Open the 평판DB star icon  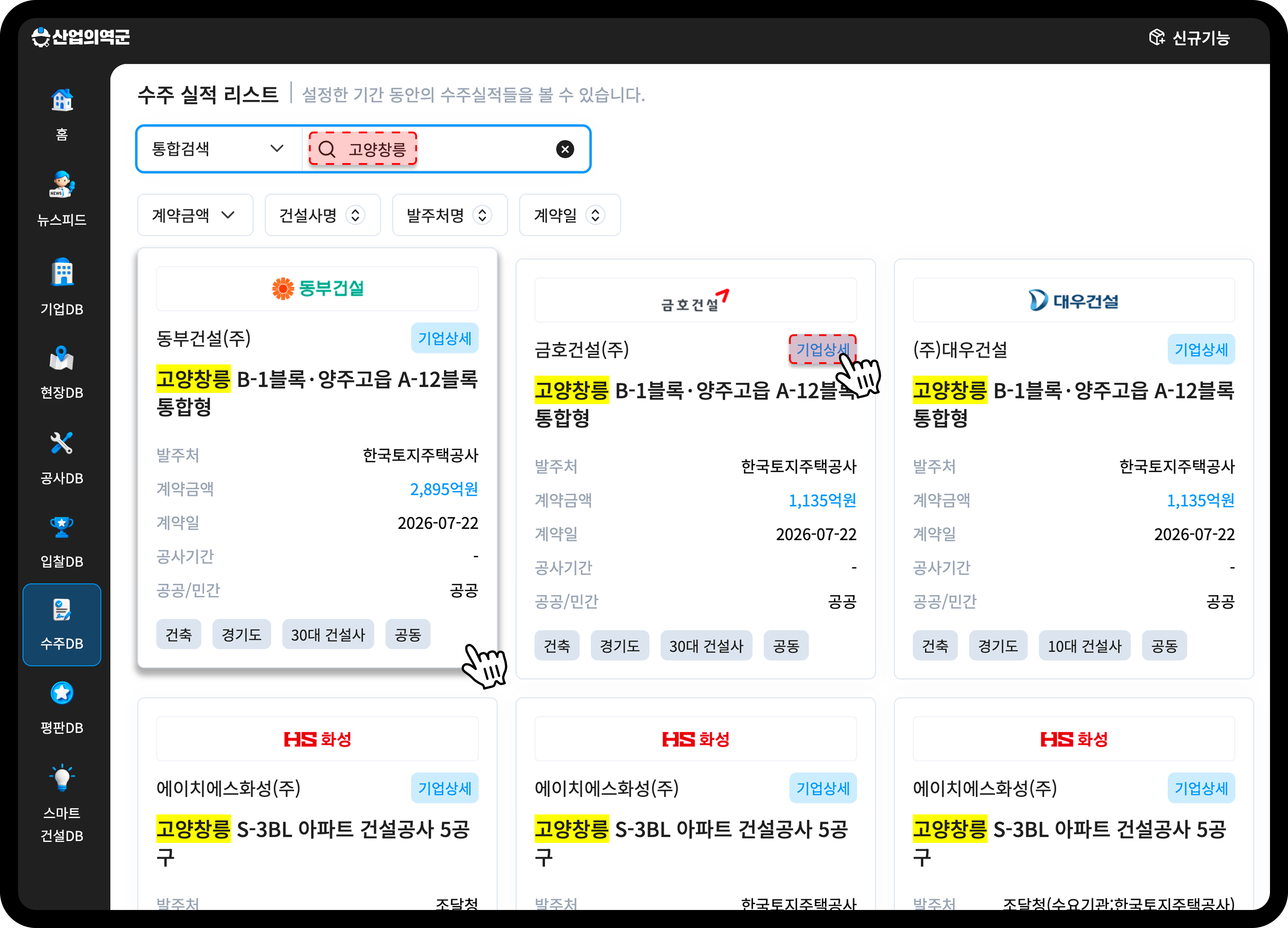click(x=62, y=693)
